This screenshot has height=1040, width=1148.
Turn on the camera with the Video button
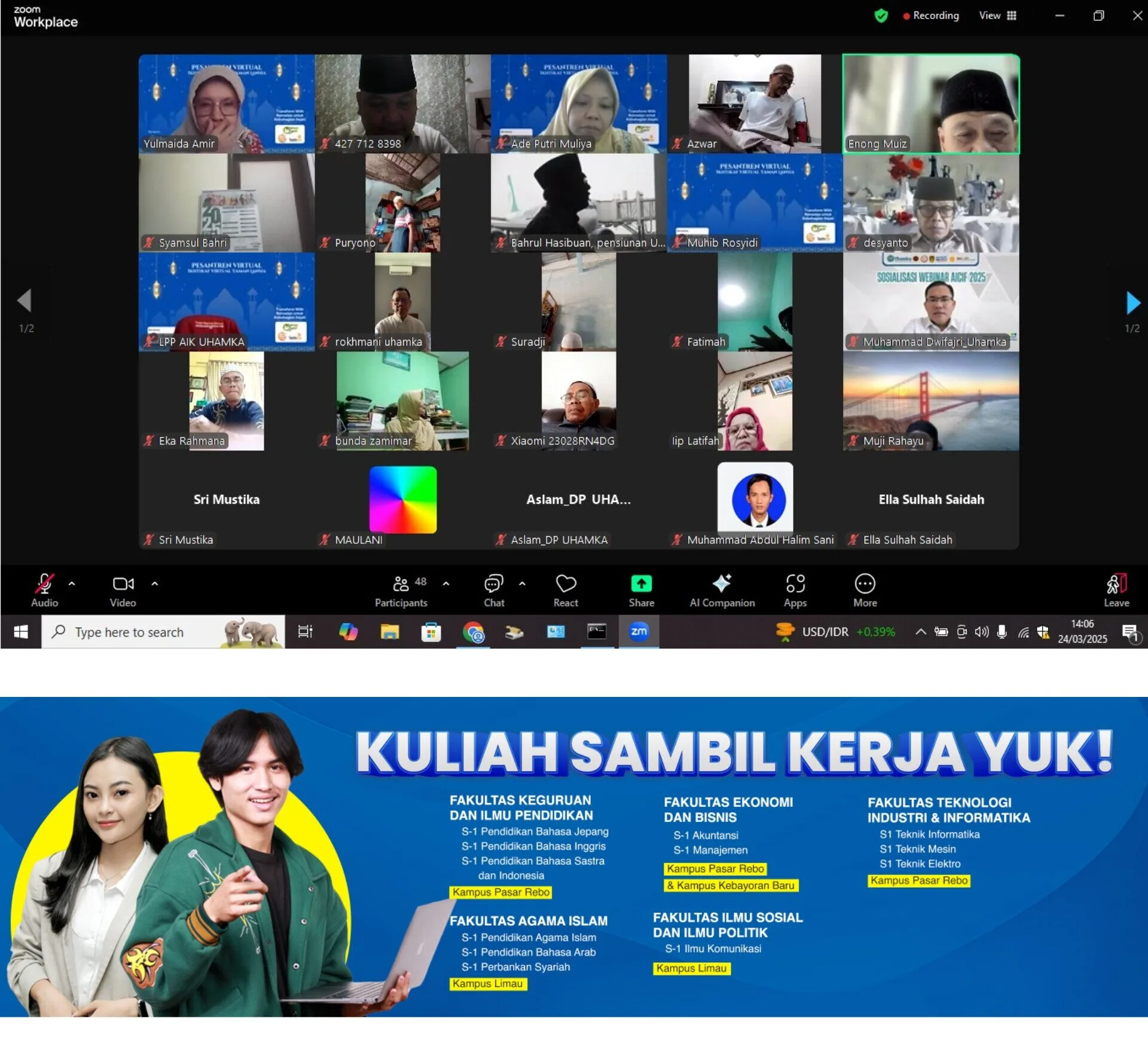(123, 589)
